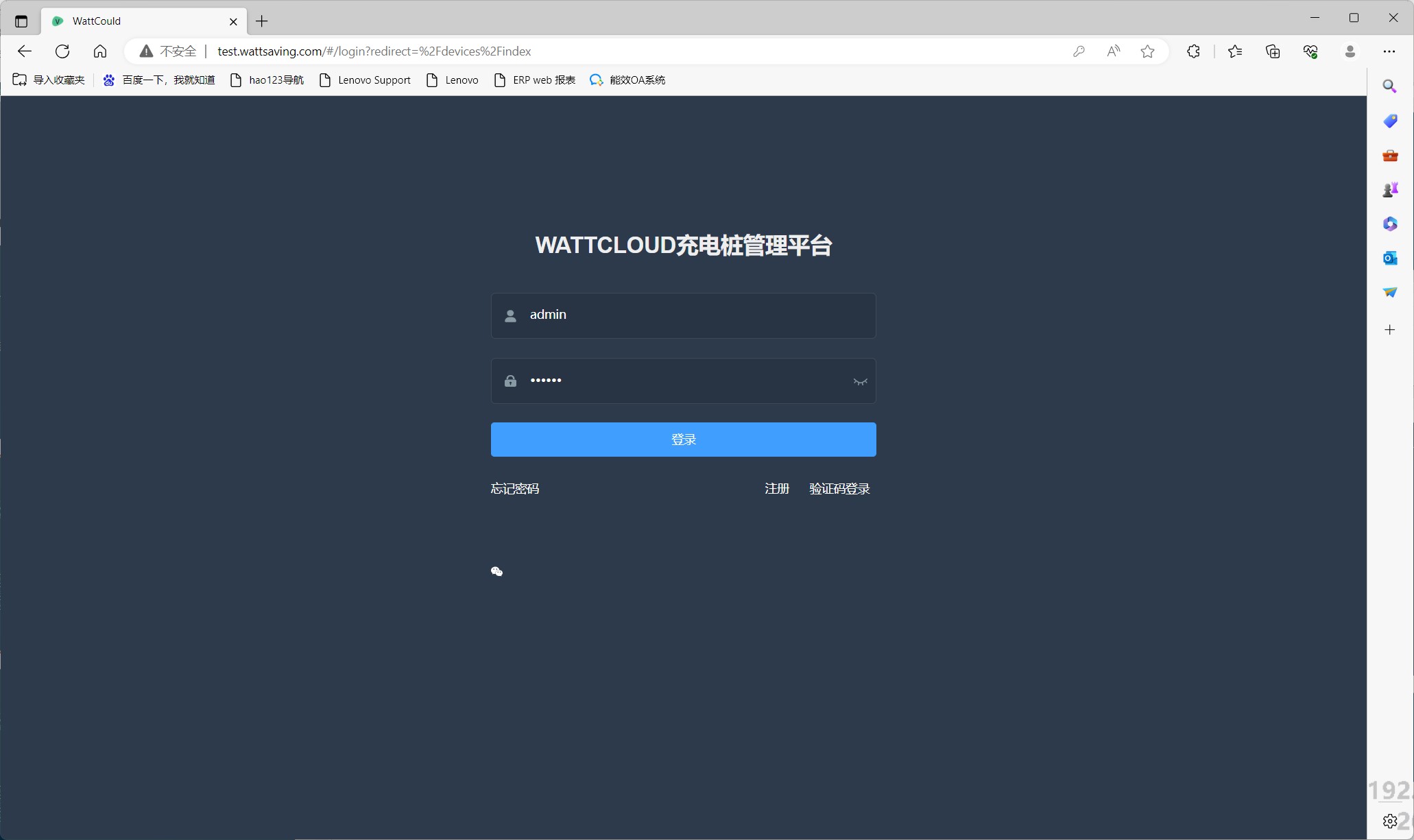Focus the password input field

(x=686, y=381)
